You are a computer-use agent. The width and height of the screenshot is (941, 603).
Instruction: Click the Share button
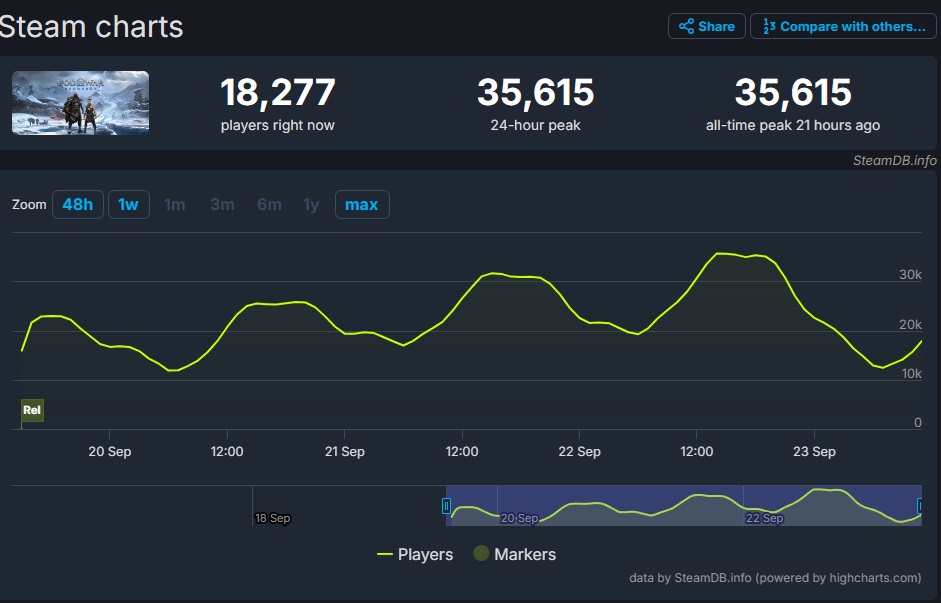706,26
